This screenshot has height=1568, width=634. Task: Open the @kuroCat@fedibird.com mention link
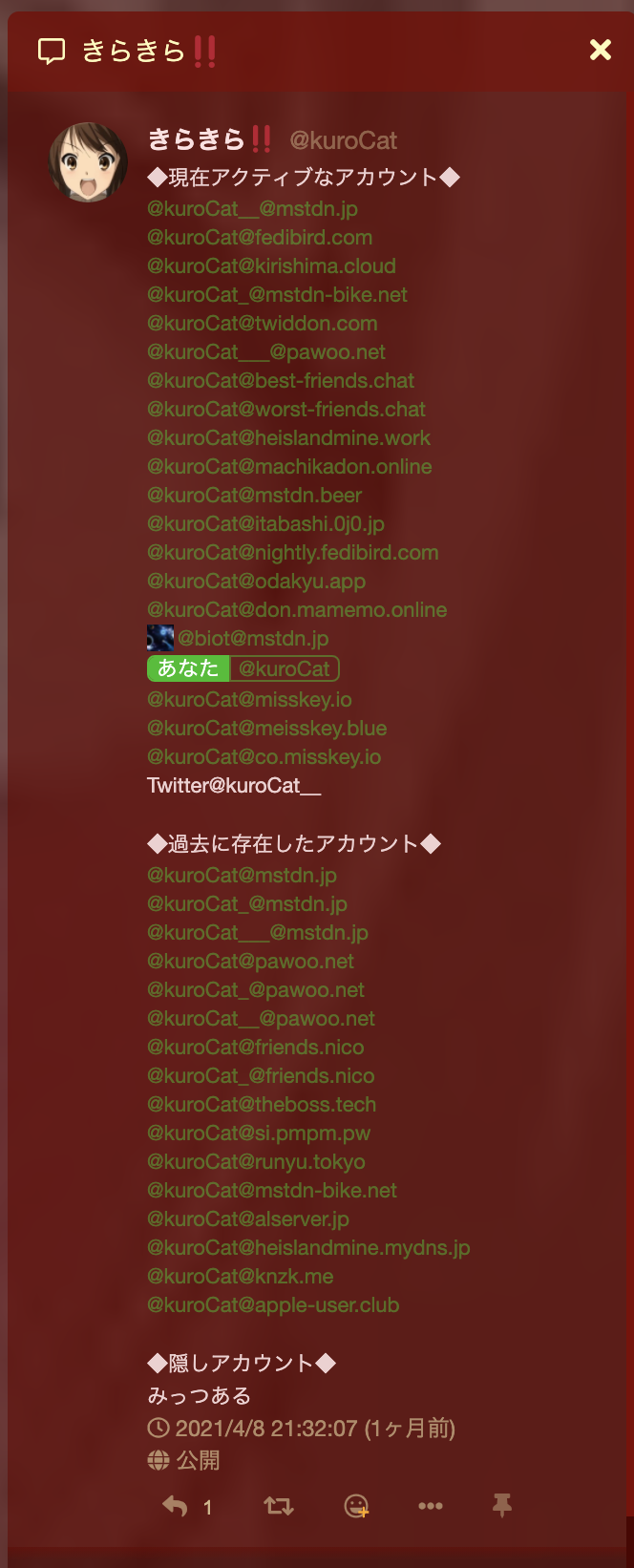[260, 237]
